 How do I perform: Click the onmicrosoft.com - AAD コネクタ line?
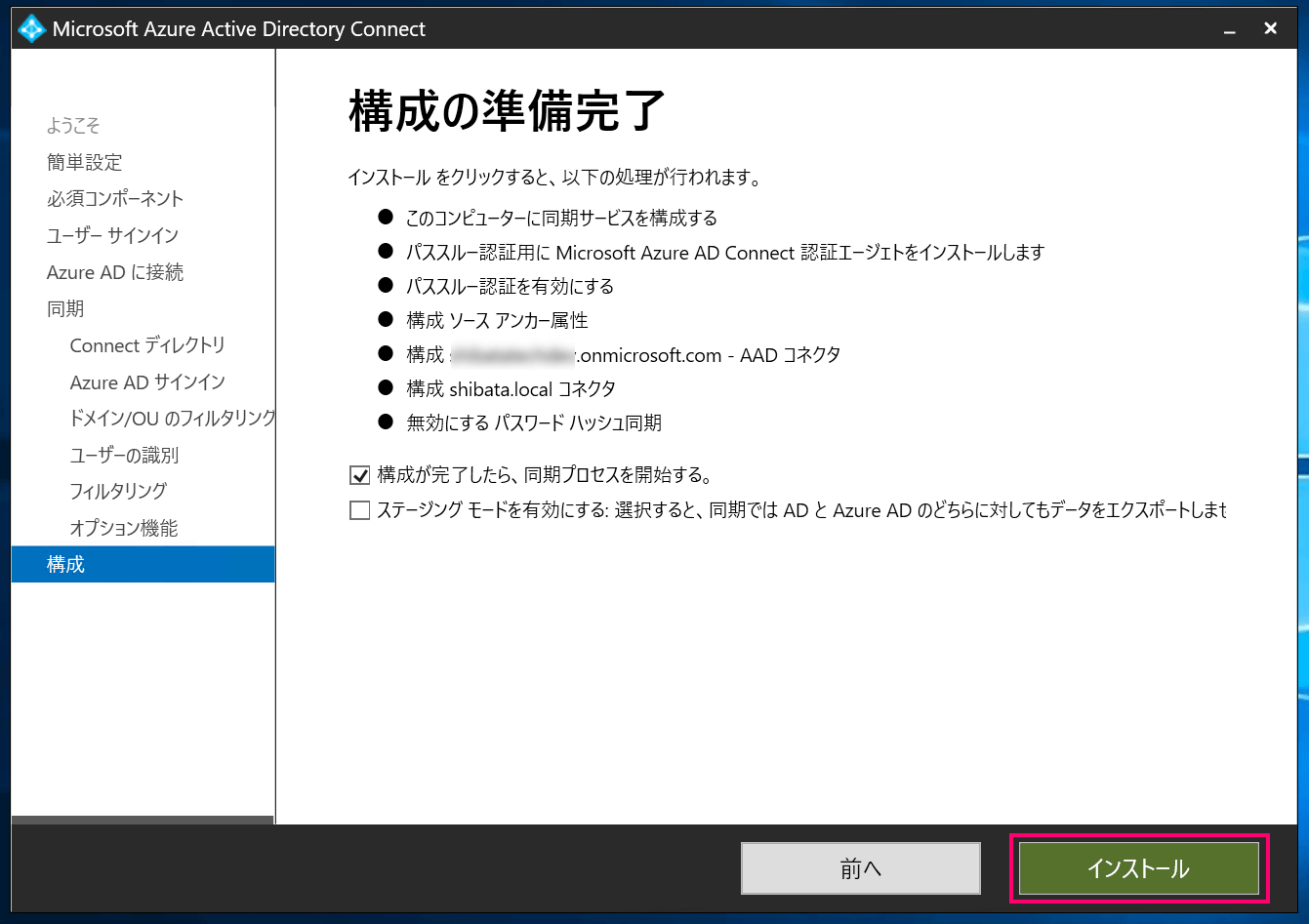tap(624, 355)
